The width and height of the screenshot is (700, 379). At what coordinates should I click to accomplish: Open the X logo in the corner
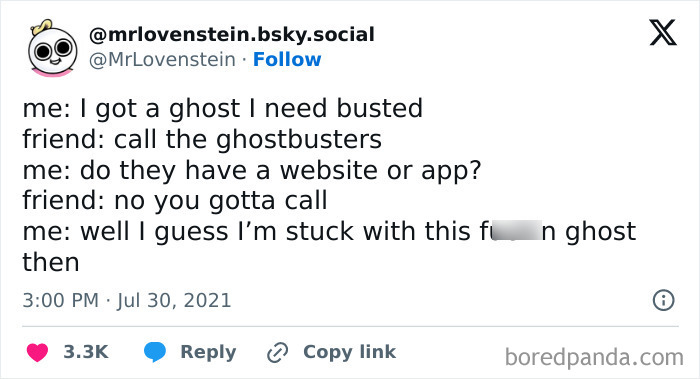663,33
